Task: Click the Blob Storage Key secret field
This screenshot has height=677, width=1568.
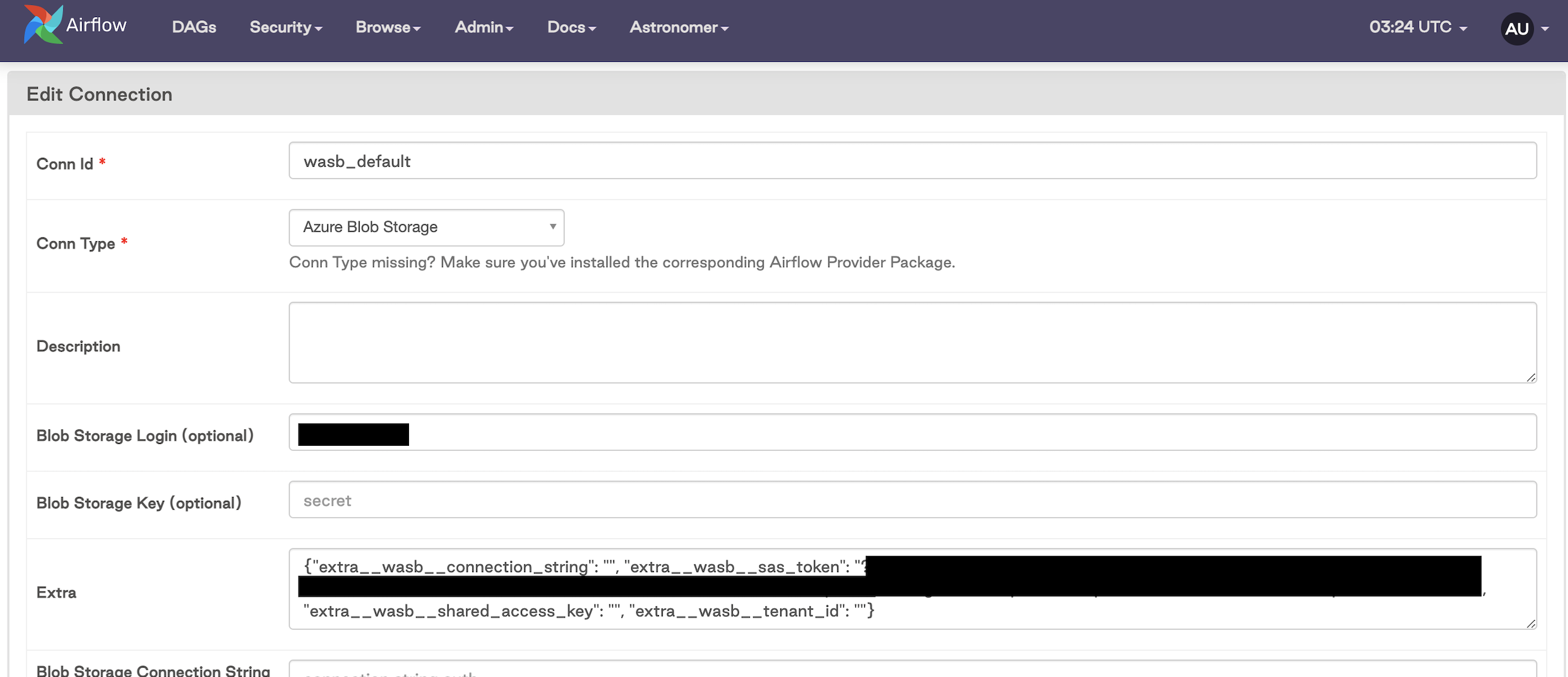Action: pyautogui.click(x=913, y=500)
